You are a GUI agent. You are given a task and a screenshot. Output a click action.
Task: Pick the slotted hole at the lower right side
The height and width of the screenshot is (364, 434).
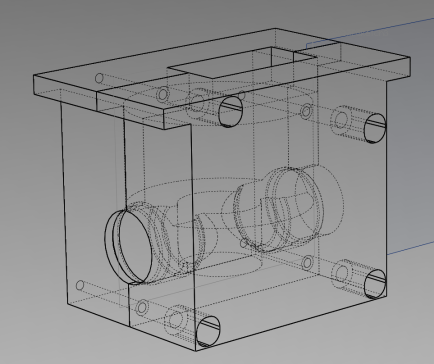click(x=375, y=284)
